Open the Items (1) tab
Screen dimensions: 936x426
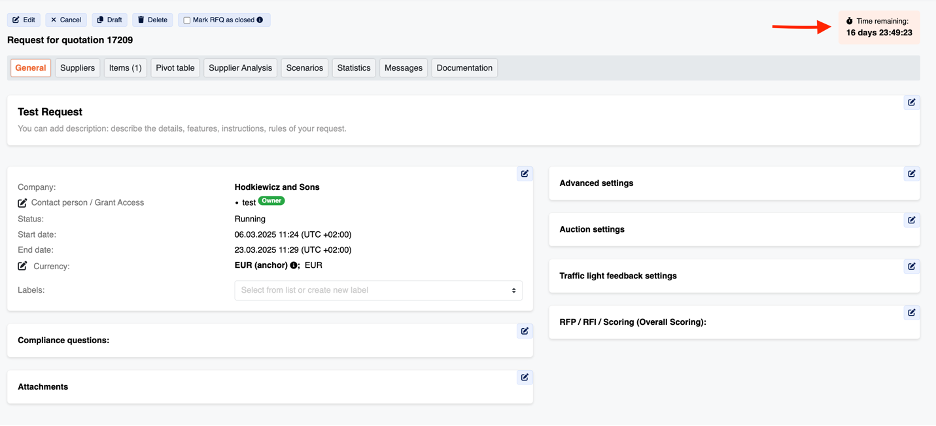[x=125, y=68]
